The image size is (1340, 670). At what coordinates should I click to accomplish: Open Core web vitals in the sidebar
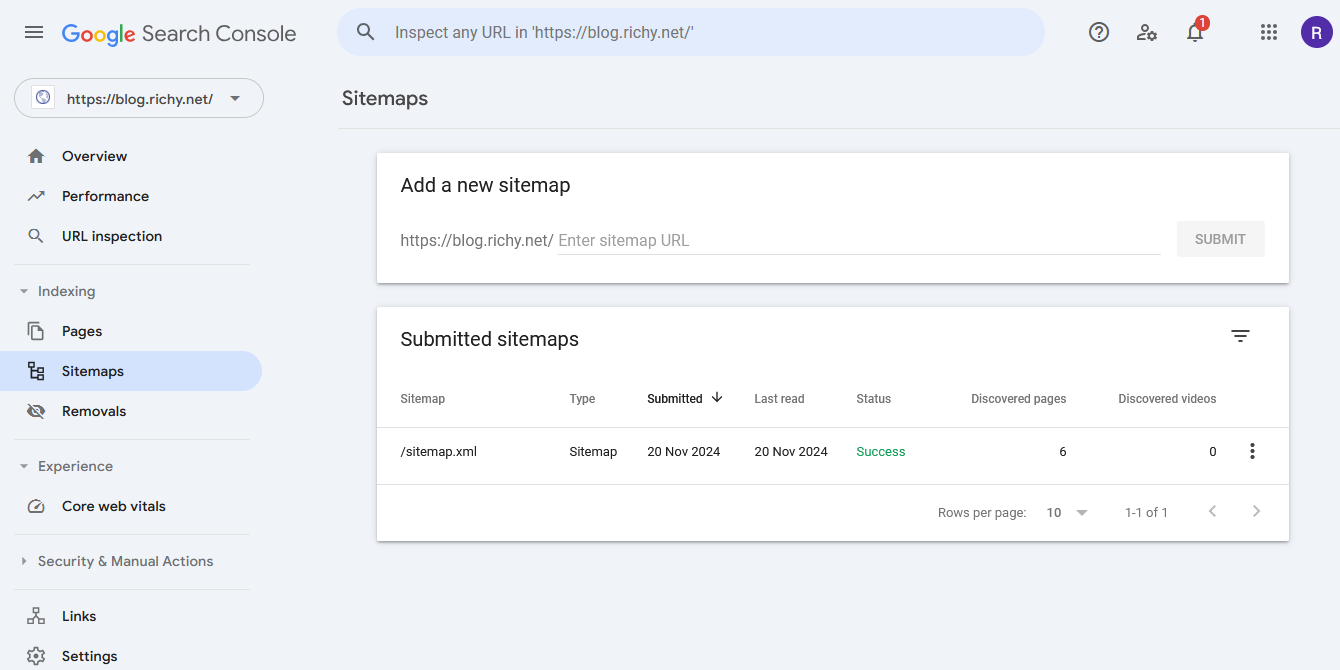(x=131, y=506)
